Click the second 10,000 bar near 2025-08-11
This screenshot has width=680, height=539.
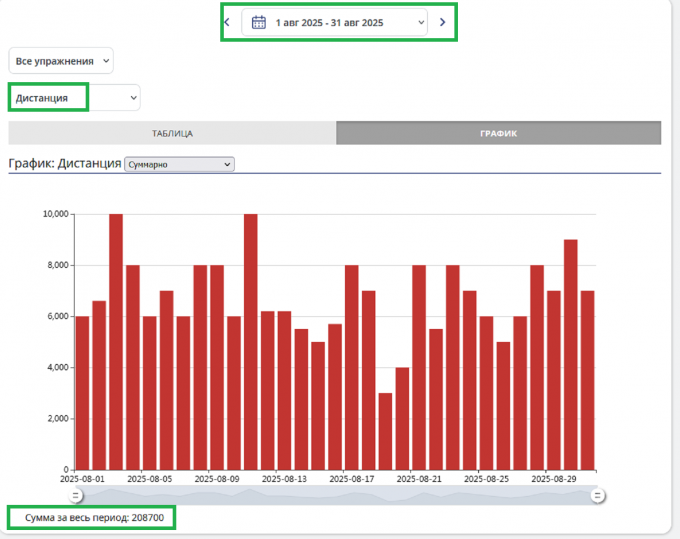(250, 341)
